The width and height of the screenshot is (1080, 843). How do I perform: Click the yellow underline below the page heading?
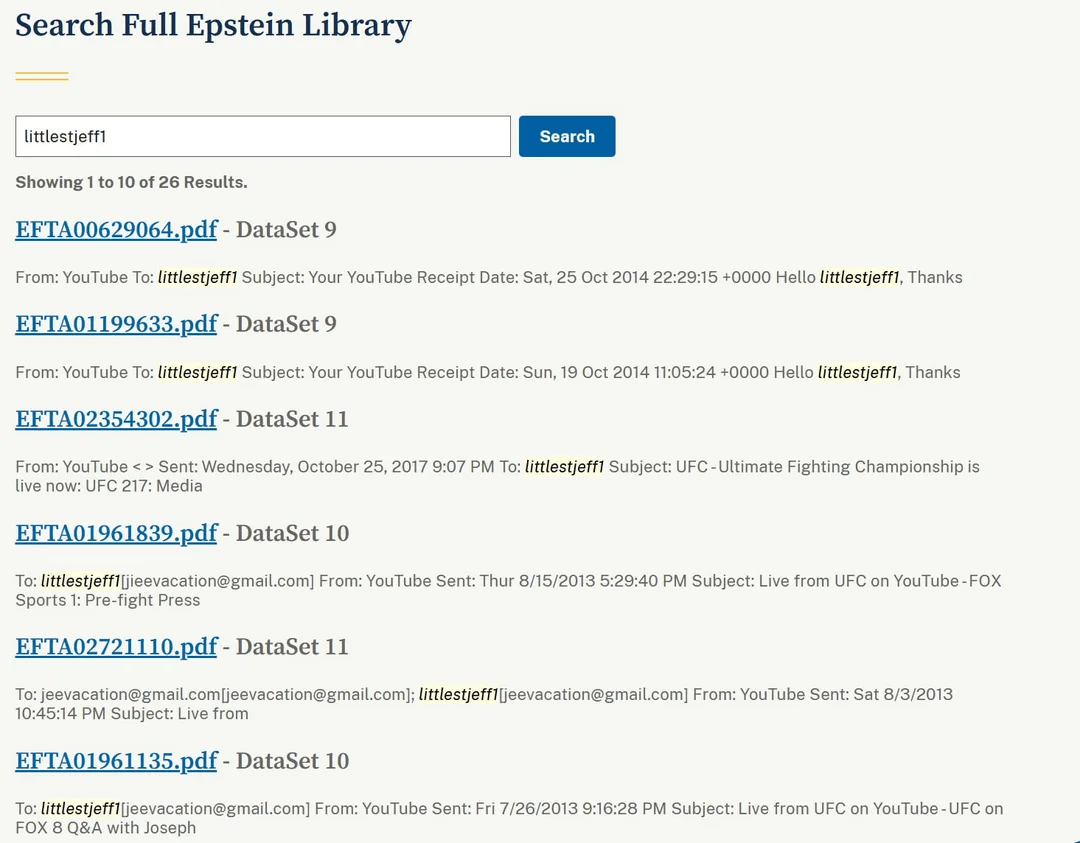click(x=42, y=76)
